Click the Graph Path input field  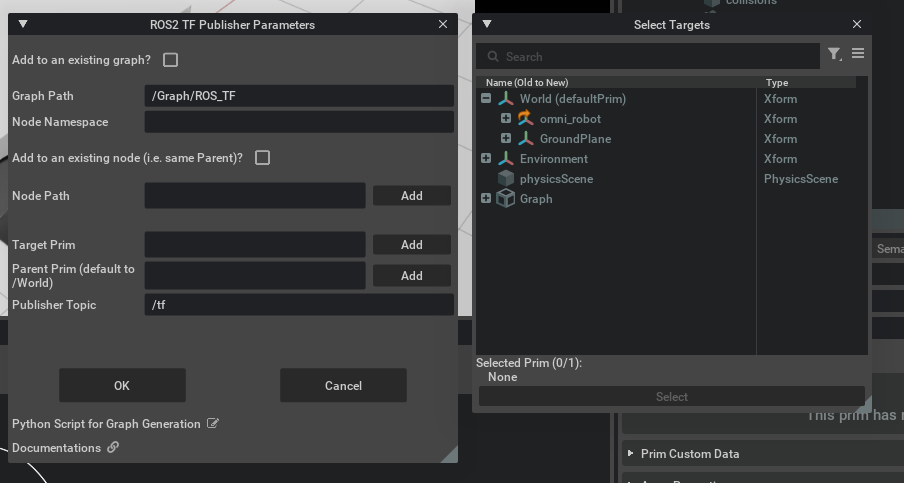[299, 96]
